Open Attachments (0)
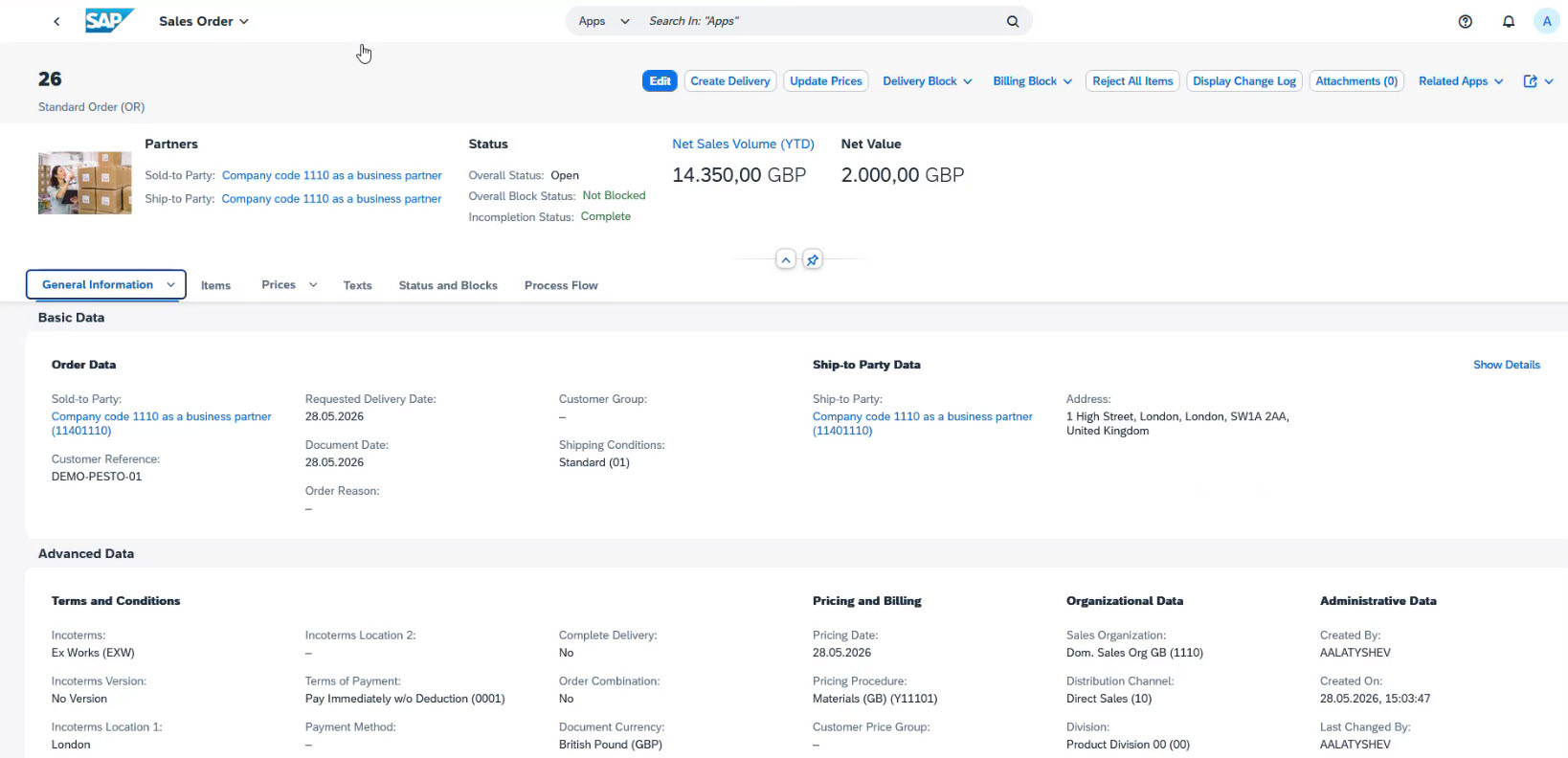The width and height of the screenshot is (1568, 758). pyautogui.click(x=1356, y=81)
